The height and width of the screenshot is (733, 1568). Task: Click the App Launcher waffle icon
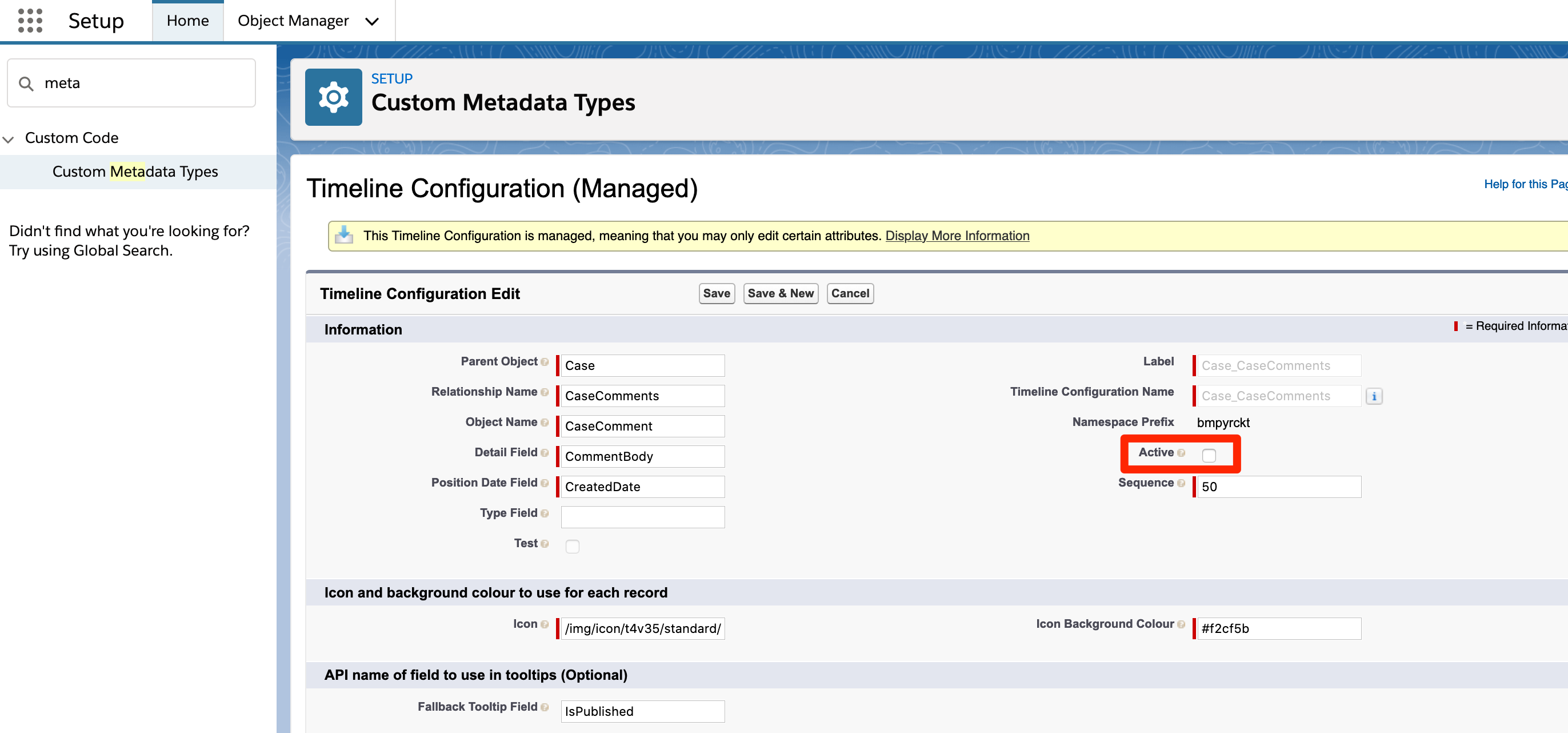[29, 20]
